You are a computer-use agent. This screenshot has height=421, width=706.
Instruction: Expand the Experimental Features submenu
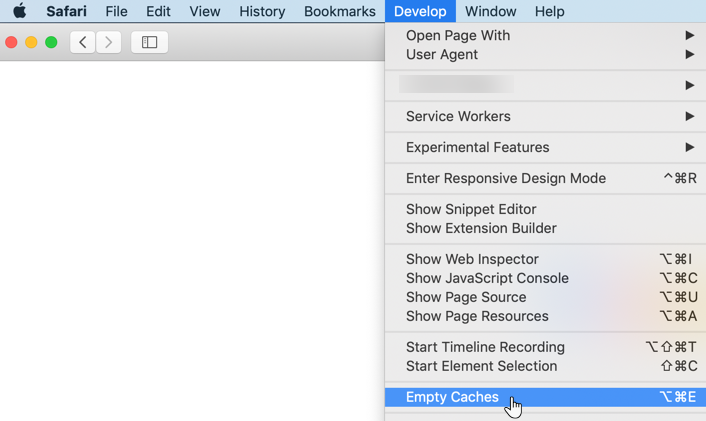pos(545,147)
